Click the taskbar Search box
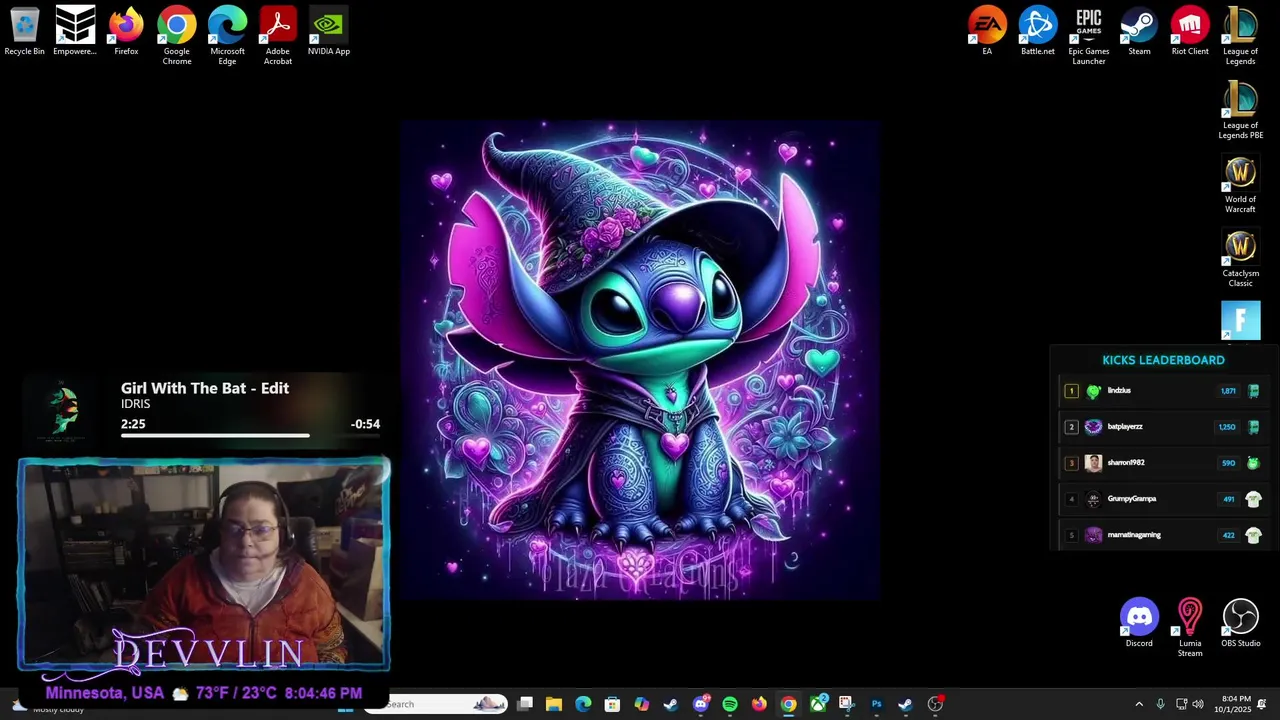The height and width of the screenshot is (720, 1280). pos(436,704)
